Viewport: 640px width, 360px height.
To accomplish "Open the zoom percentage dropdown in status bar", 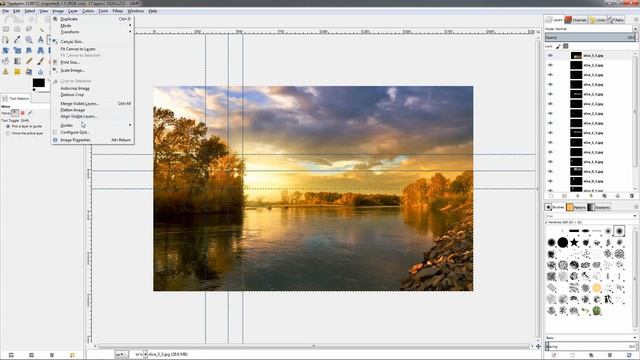I will [145, 354].
